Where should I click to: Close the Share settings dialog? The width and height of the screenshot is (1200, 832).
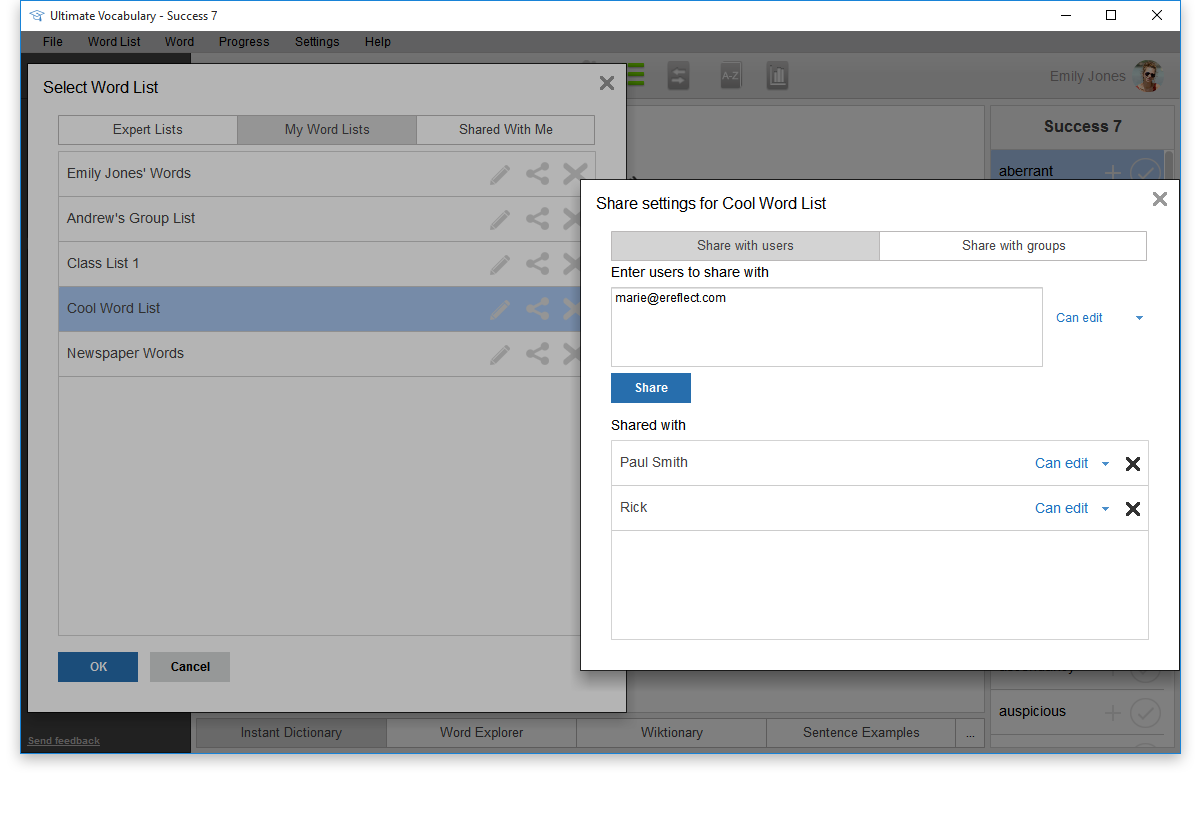pyautogui.click(x=1160, y=199)
